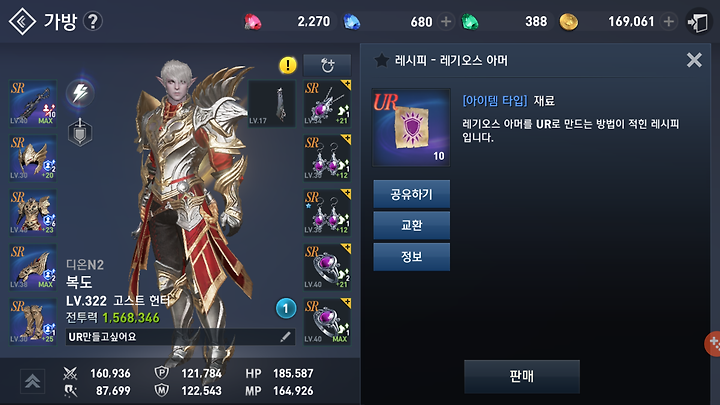The image size is (720, 405).
Task: Toggle the shield armor view icon
Action: 80,133
